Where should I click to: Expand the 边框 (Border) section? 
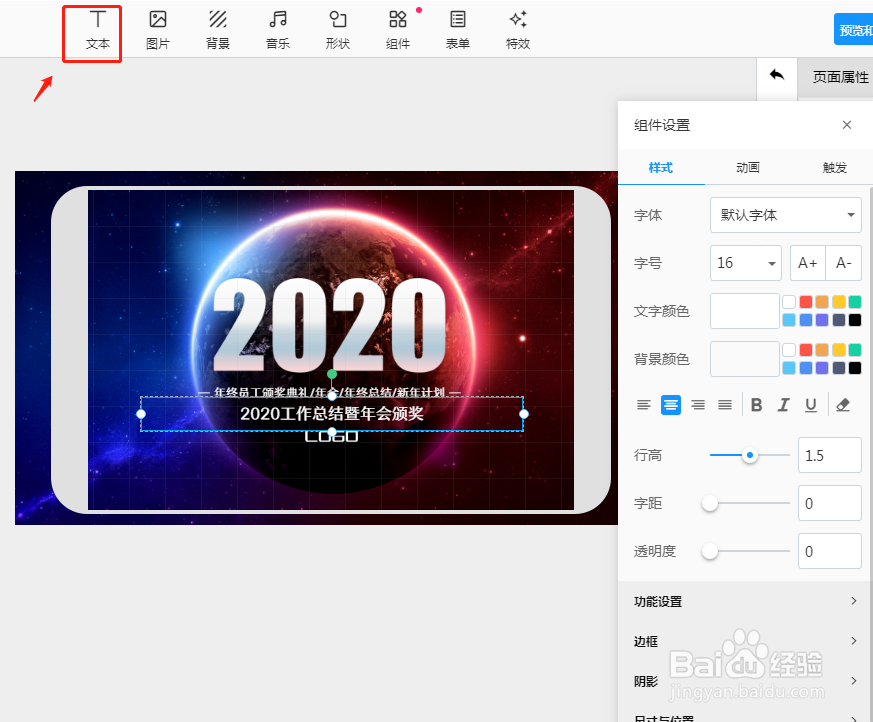(x=745, y=641)
